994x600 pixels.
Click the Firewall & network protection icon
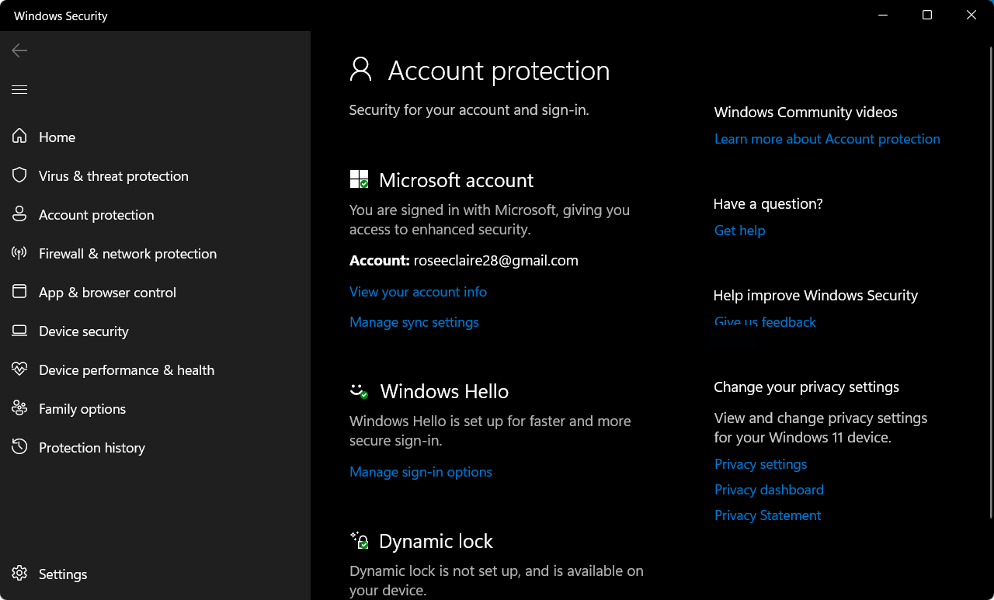(x=20, y=253)
